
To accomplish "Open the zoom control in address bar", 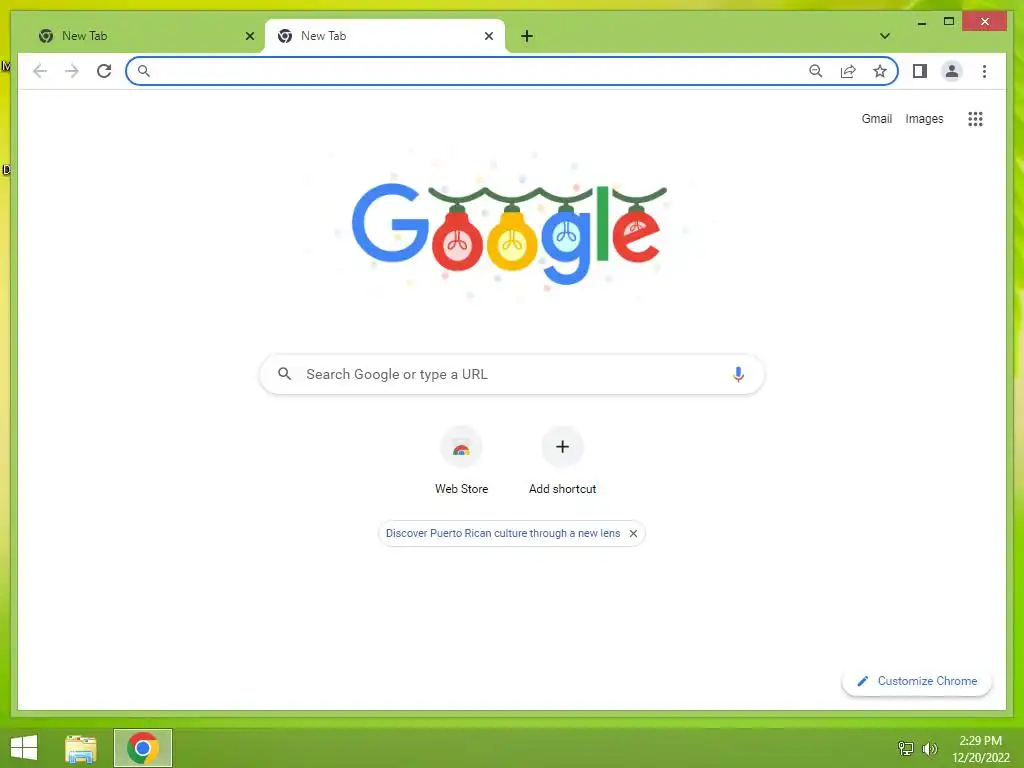I will pos(816,71).
